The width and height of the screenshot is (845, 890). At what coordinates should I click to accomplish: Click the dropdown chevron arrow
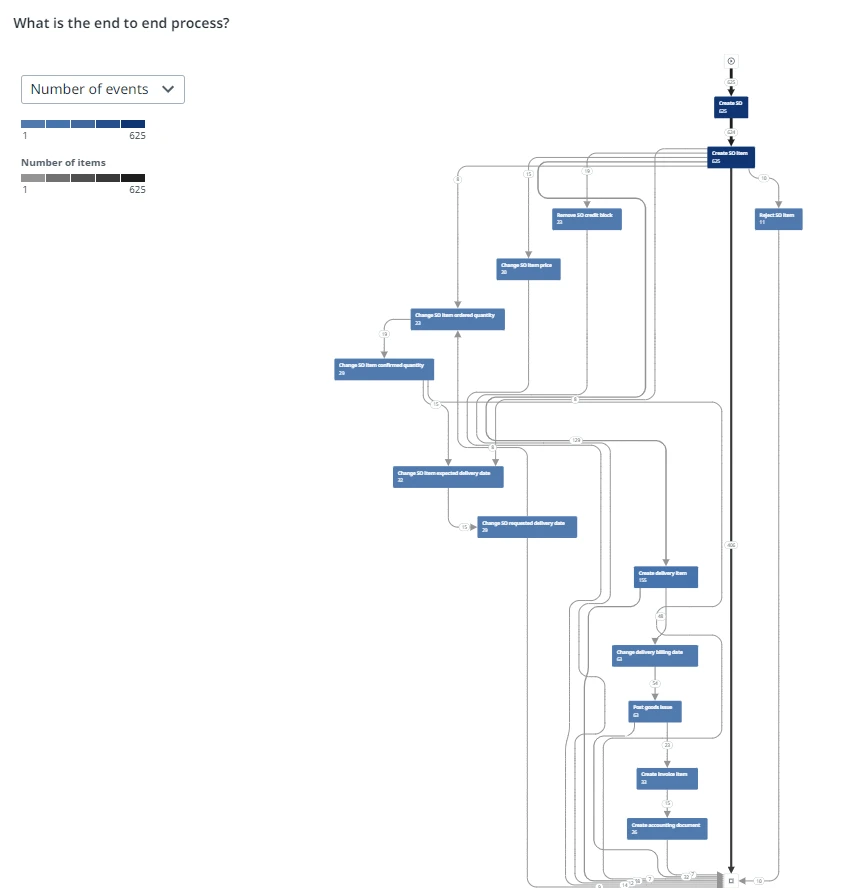point(168,89)
